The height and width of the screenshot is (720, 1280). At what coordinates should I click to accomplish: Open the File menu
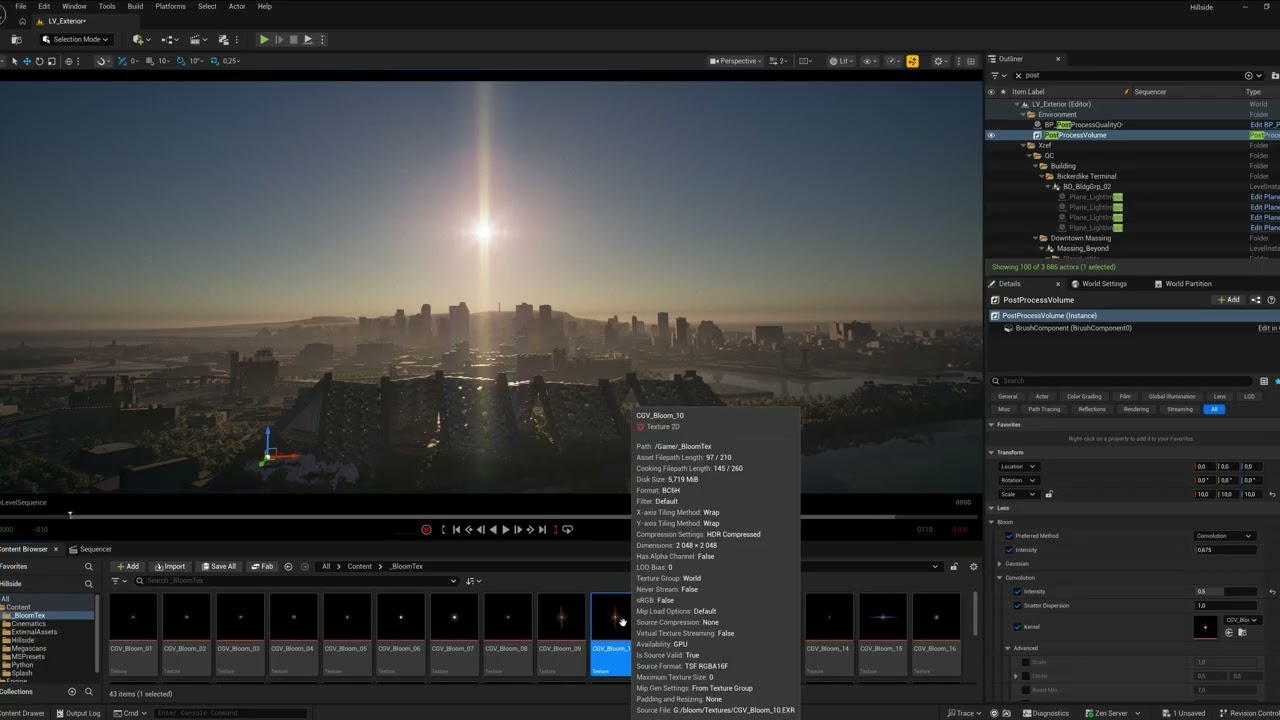[x=21, y=6]
